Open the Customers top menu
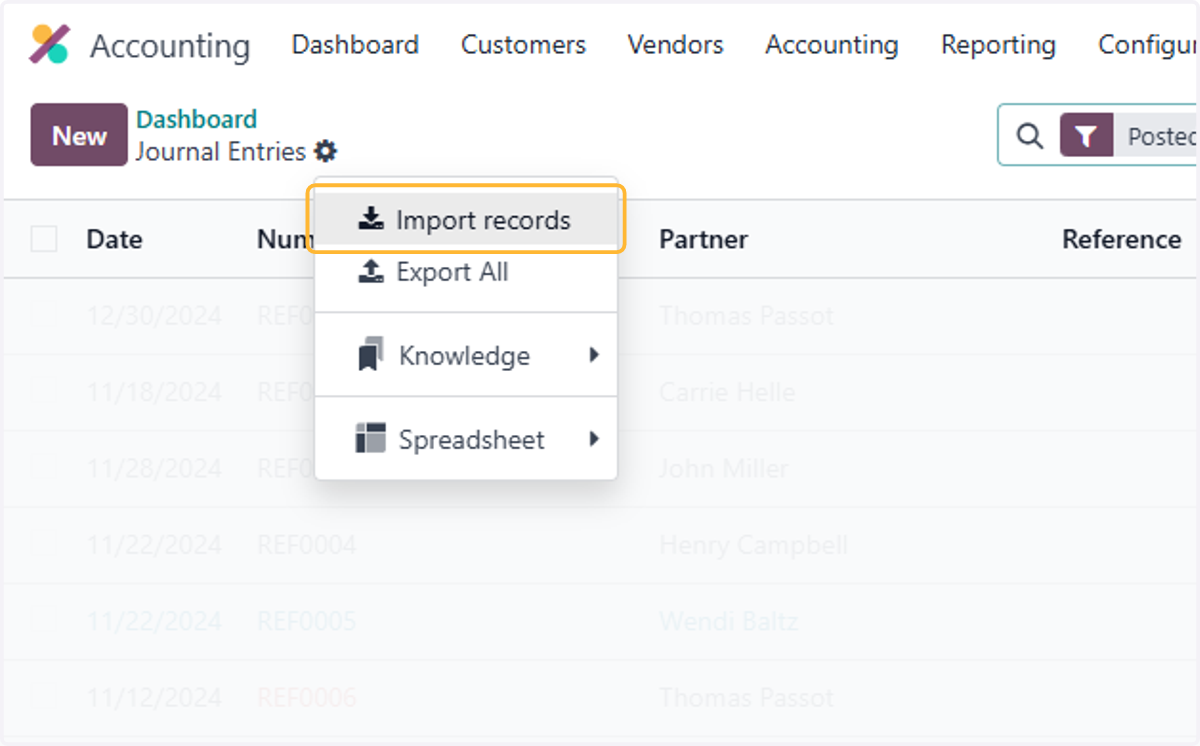1200x746 pixels. click(523, 45)
